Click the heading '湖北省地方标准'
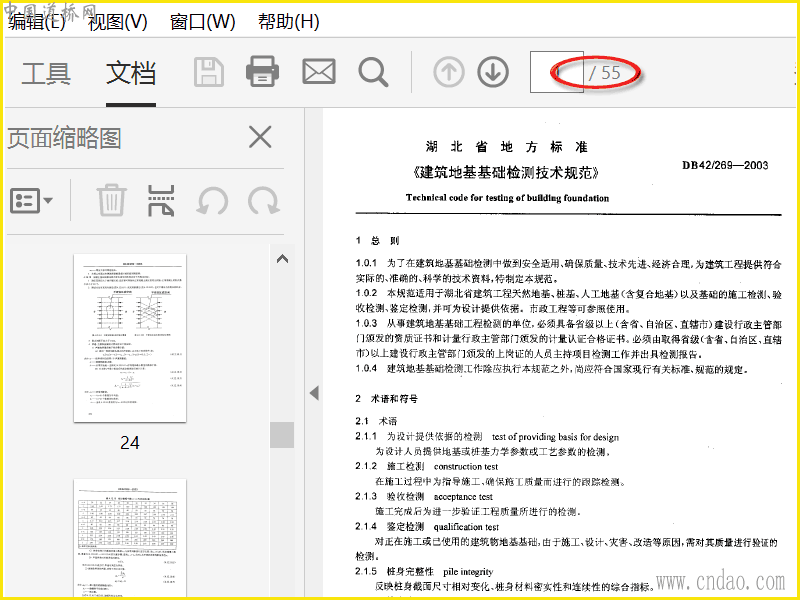This screenshot has height=600, width=800. pos(507,147)
